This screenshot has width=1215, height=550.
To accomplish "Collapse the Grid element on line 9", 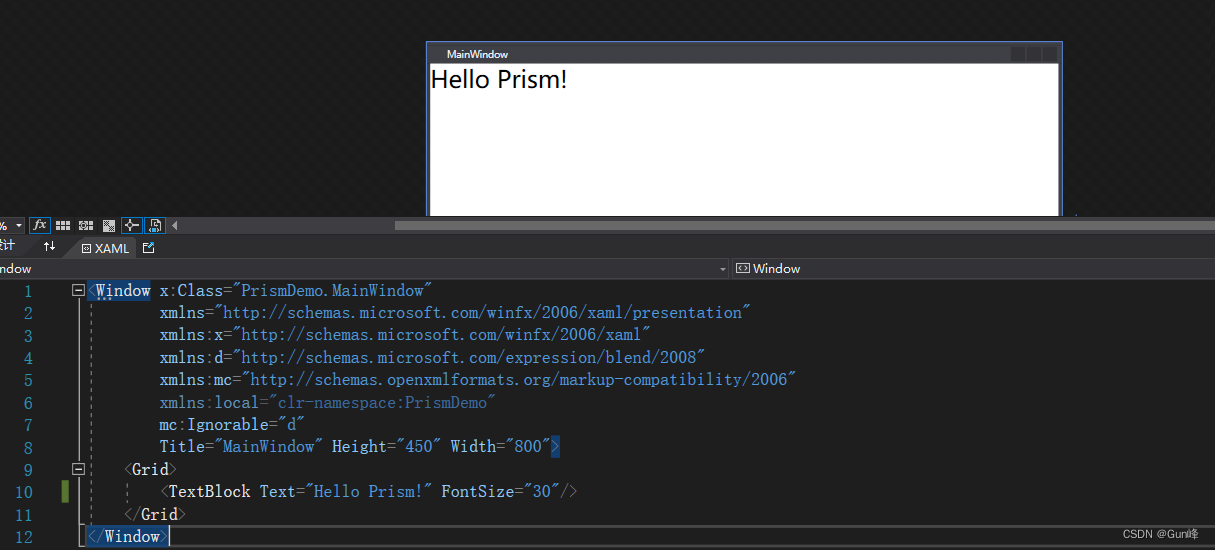I will click(x=79, y=469).
